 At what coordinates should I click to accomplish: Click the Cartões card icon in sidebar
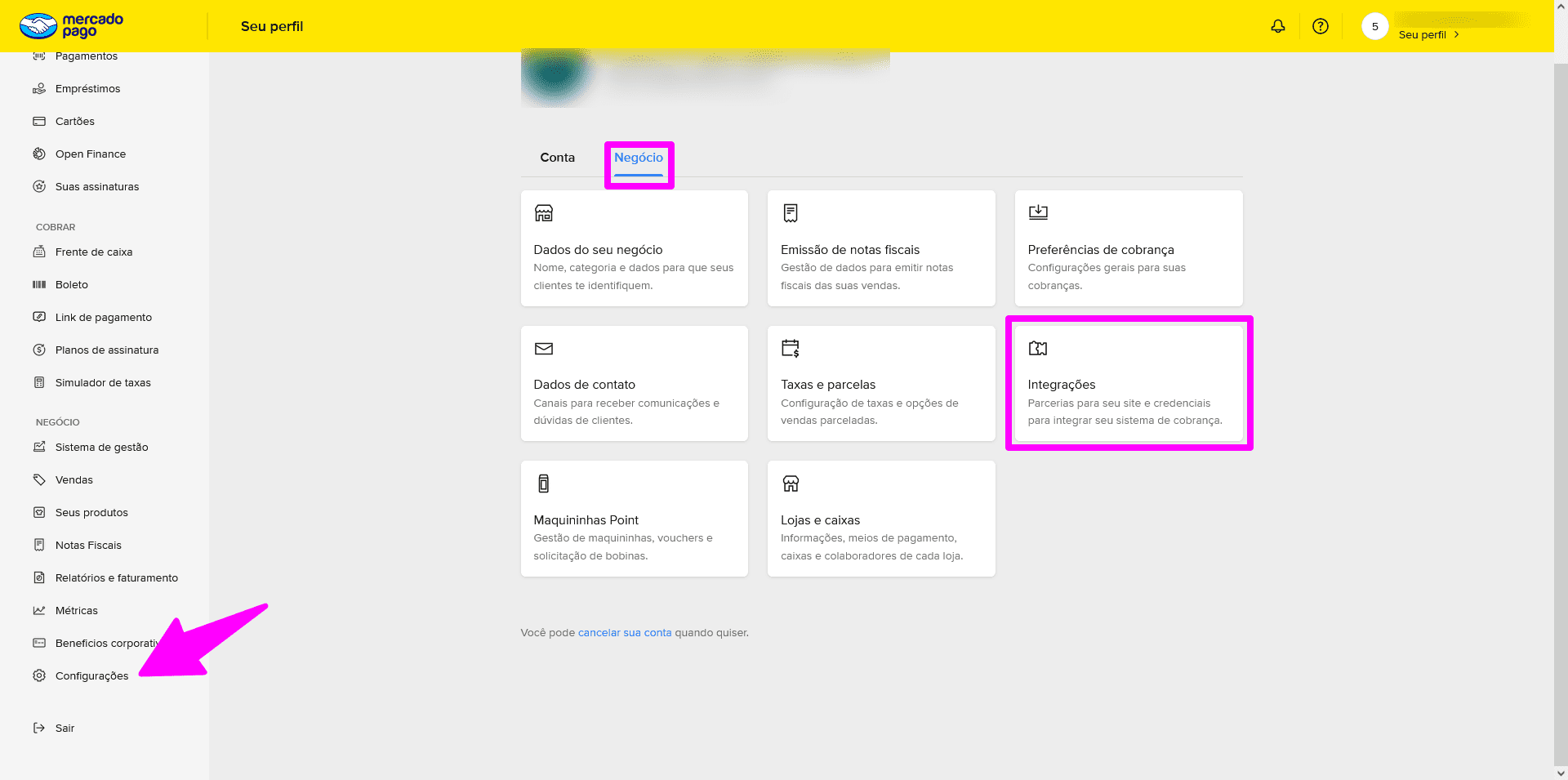coord(39,121)
